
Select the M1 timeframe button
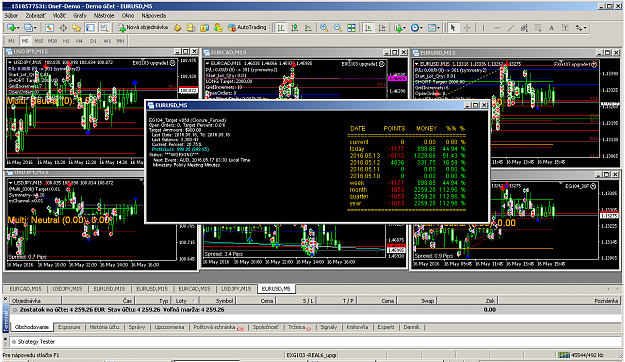[x=11, y=41]
